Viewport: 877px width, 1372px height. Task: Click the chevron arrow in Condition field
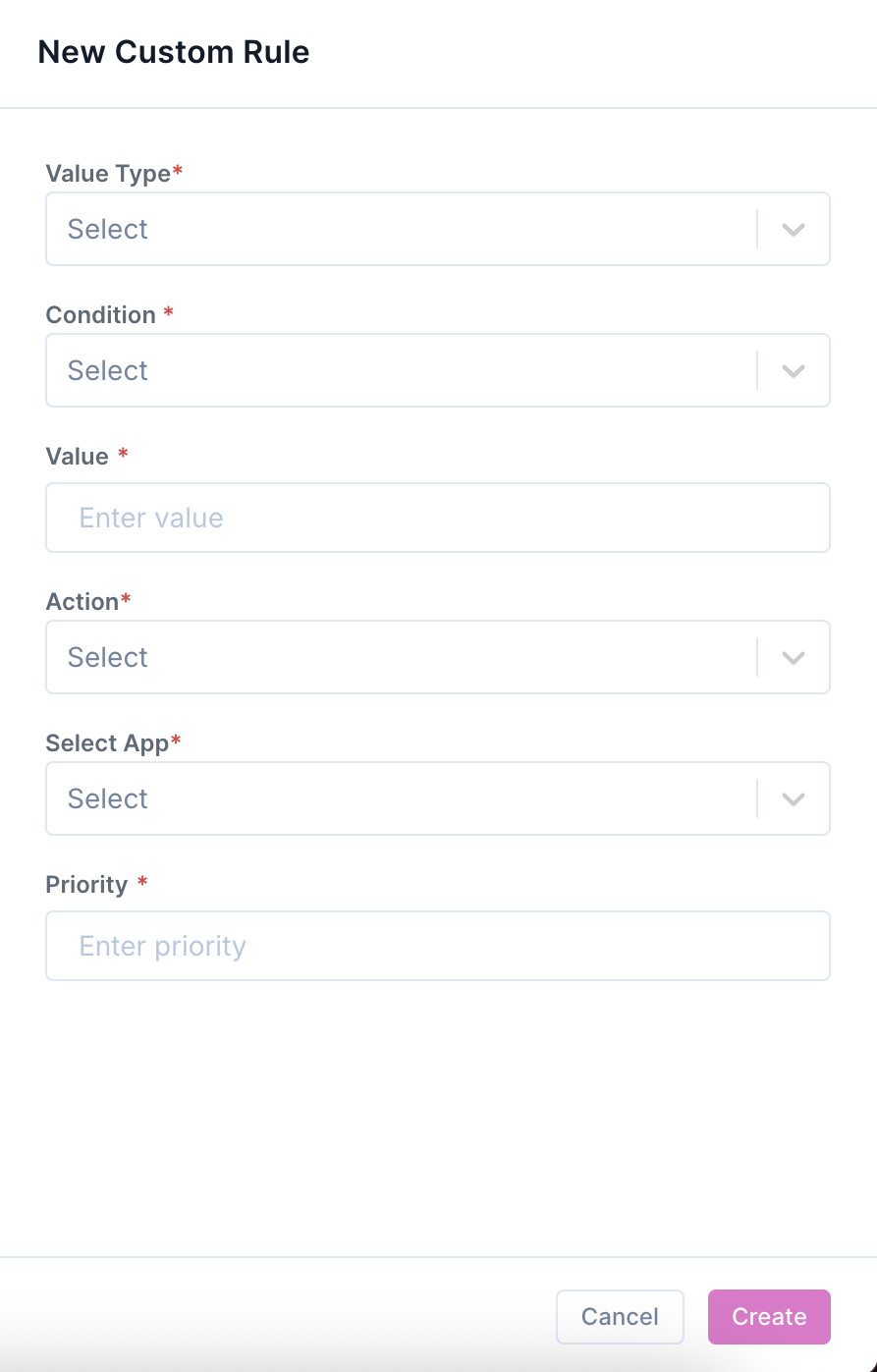[x=794, y=371]
